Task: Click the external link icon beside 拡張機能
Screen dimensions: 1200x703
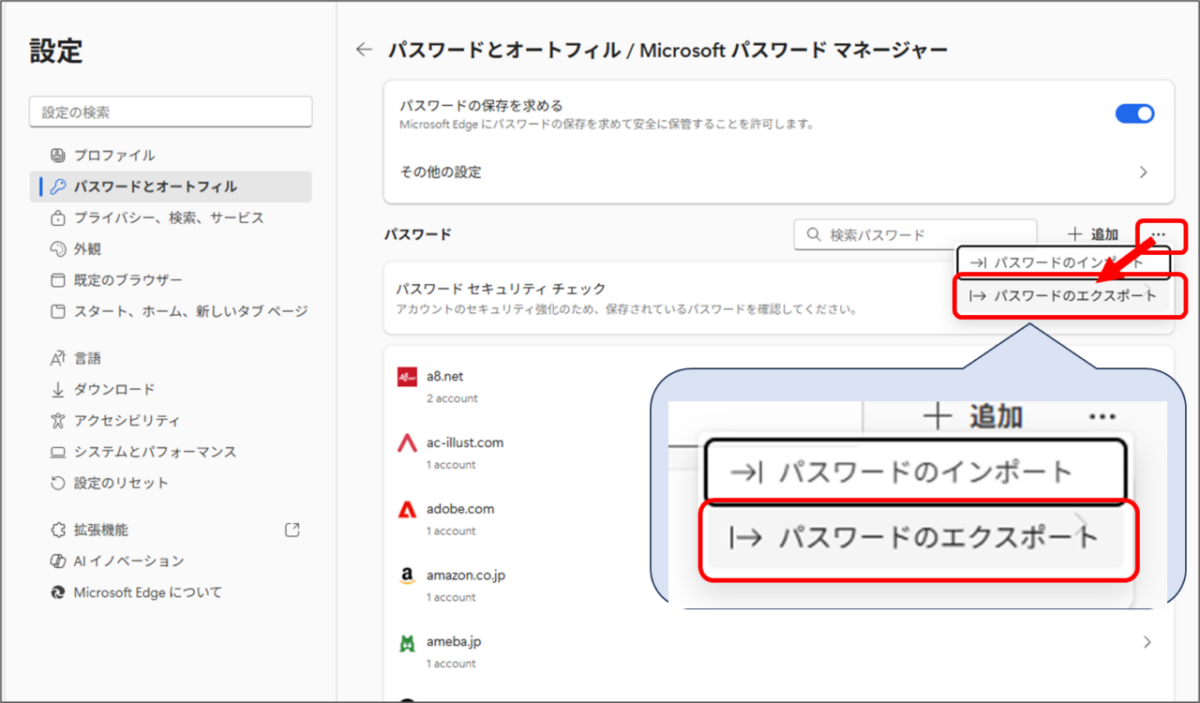Action: point(291,530)
